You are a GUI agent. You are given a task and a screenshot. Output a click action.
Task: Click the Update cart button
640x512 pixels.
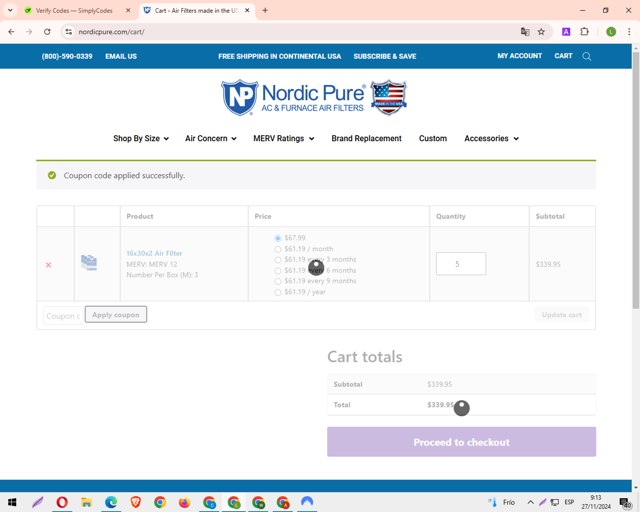(x=562, y=315)
